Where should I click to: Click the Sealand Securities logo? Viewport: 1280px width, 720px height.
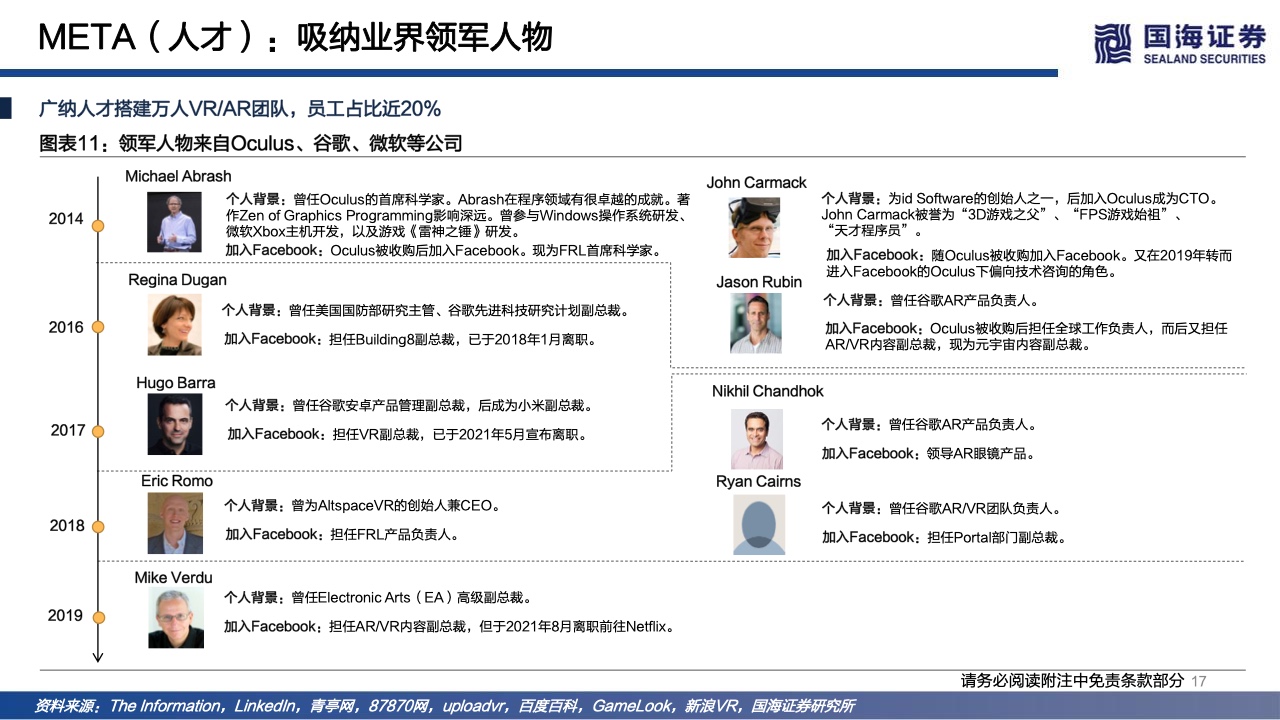1179,44
